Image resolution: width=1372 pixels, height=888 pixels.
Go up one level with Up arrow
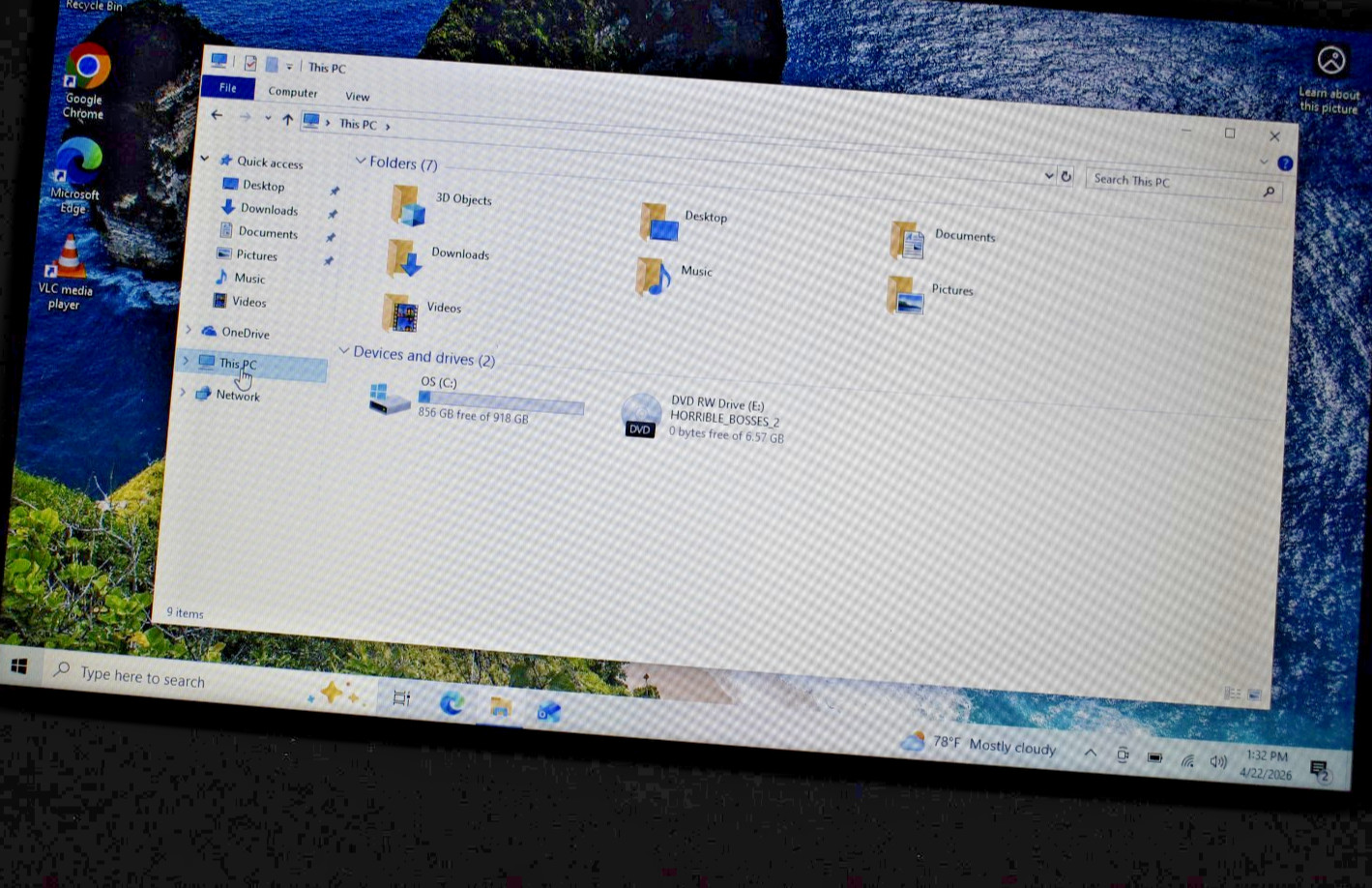(x=287, y=119)
